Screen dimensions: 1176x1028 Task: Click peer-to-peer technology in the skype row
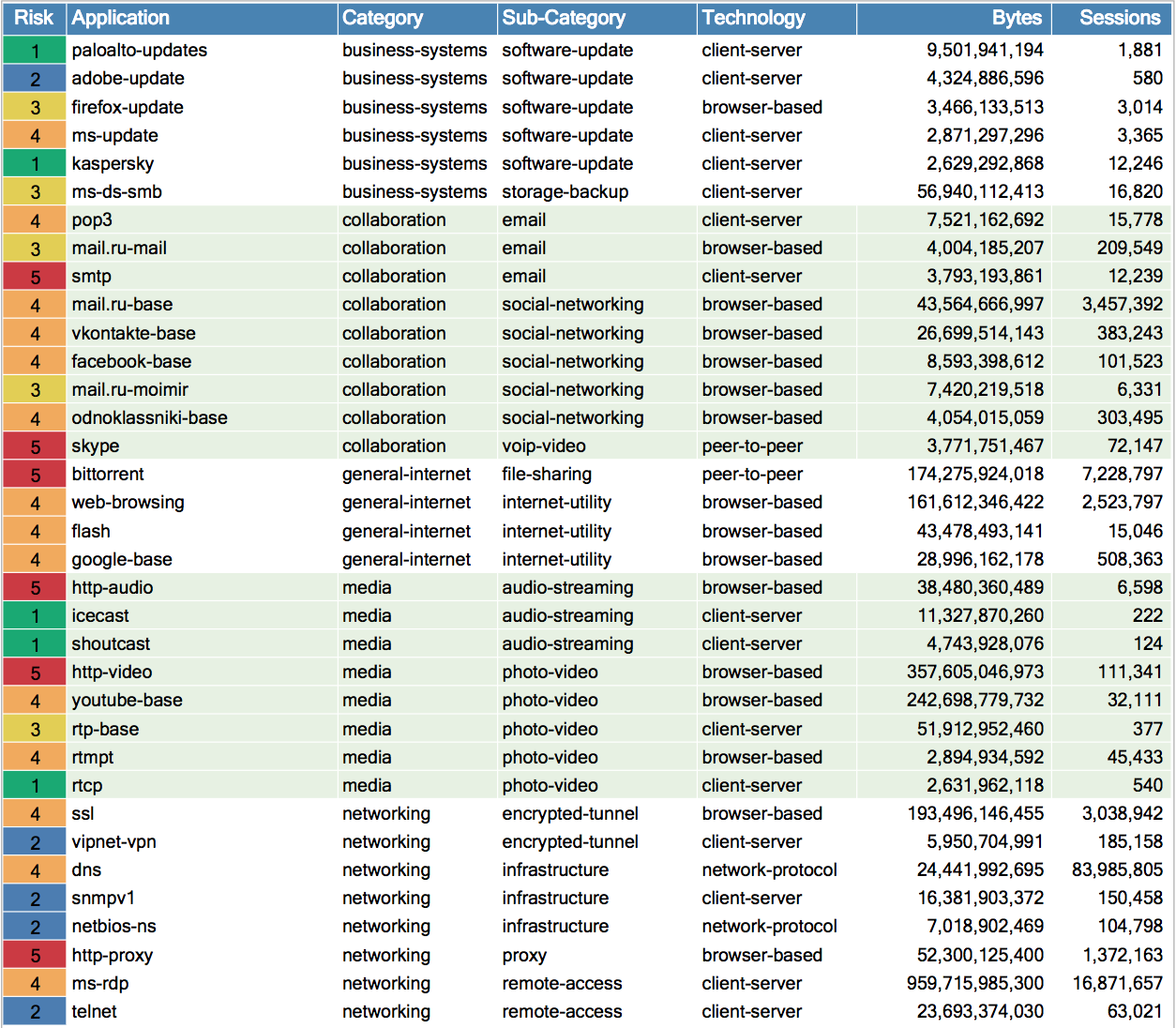752,446
